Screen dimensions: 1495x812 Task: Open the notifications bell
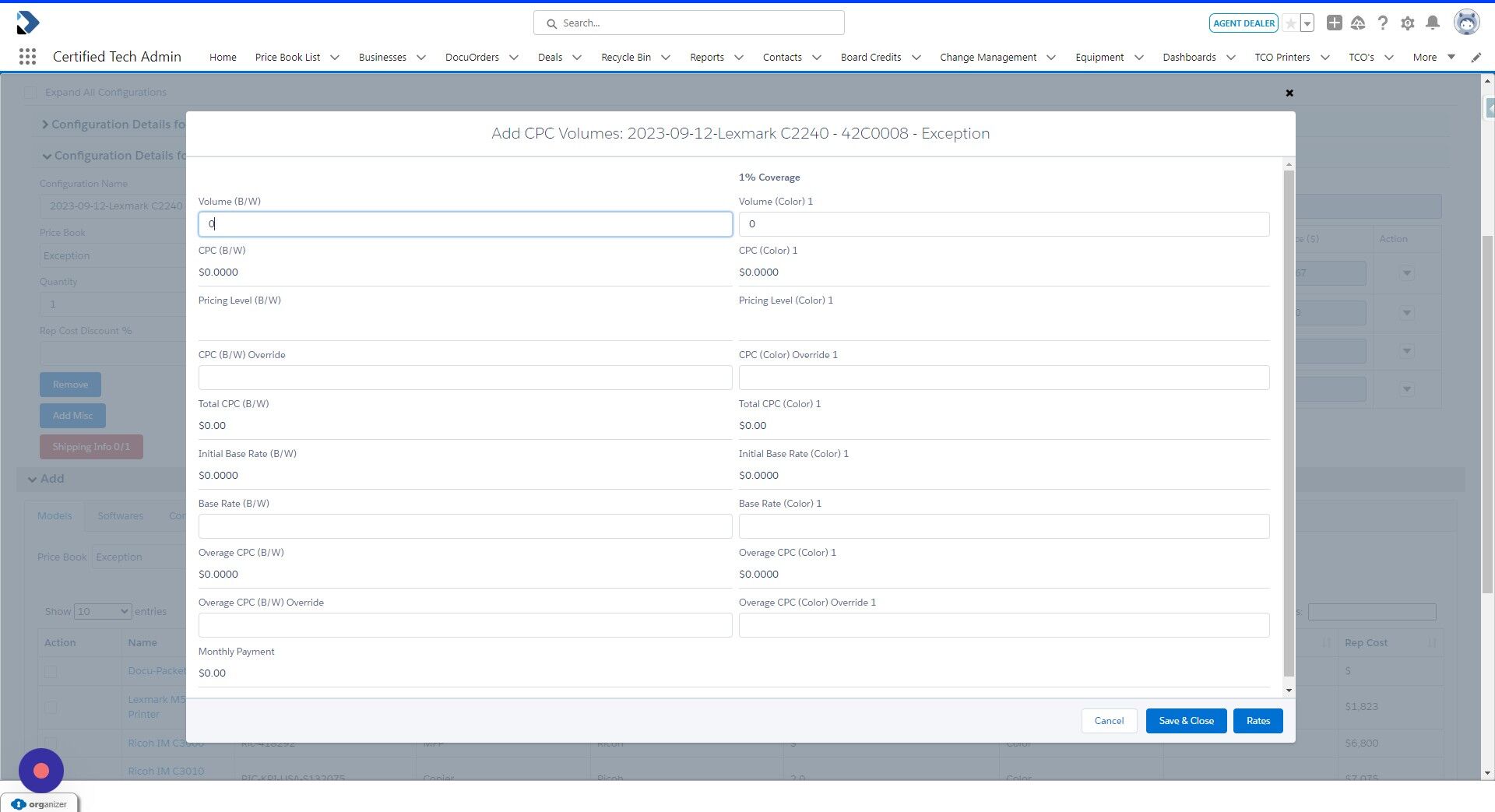tap(1433, 23)
